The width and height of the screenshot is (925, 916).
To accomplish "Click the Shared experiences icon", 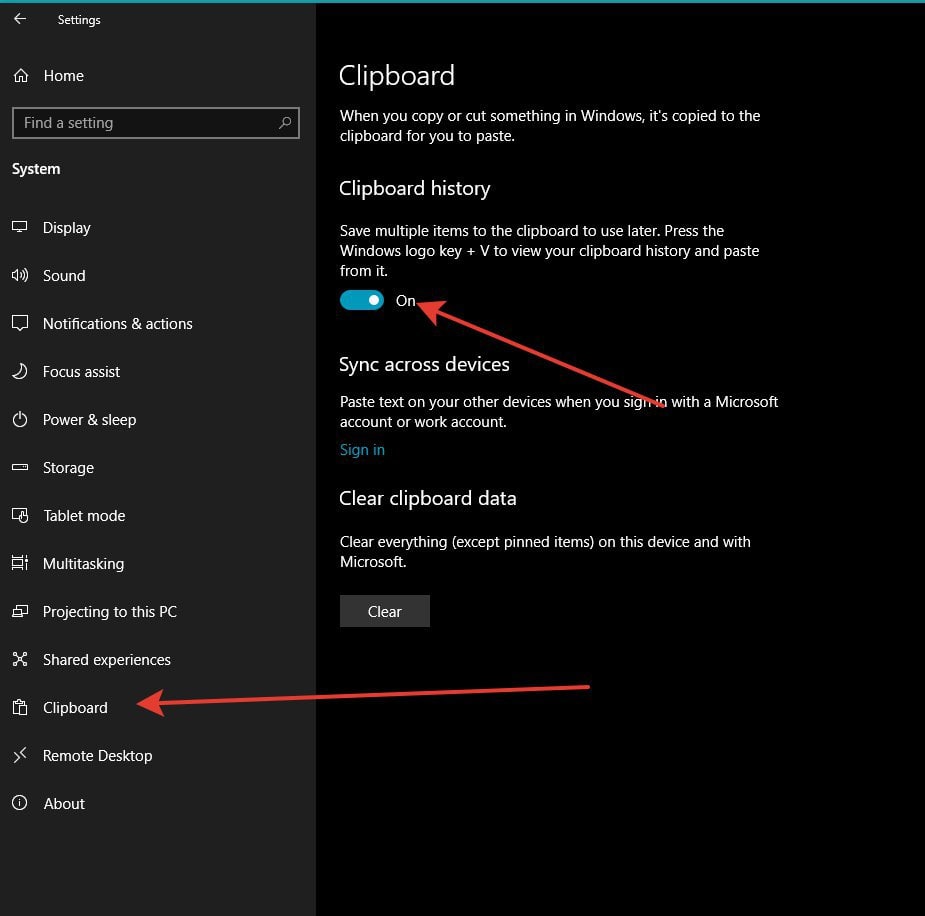I will (x=19, y=659).
